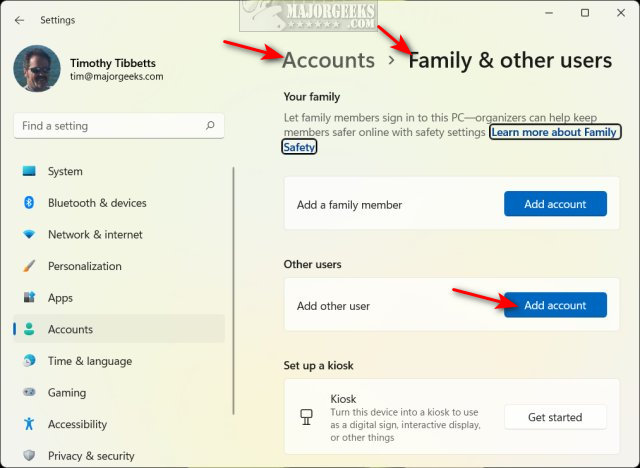Click the search magnifier icon

(210, 126)
